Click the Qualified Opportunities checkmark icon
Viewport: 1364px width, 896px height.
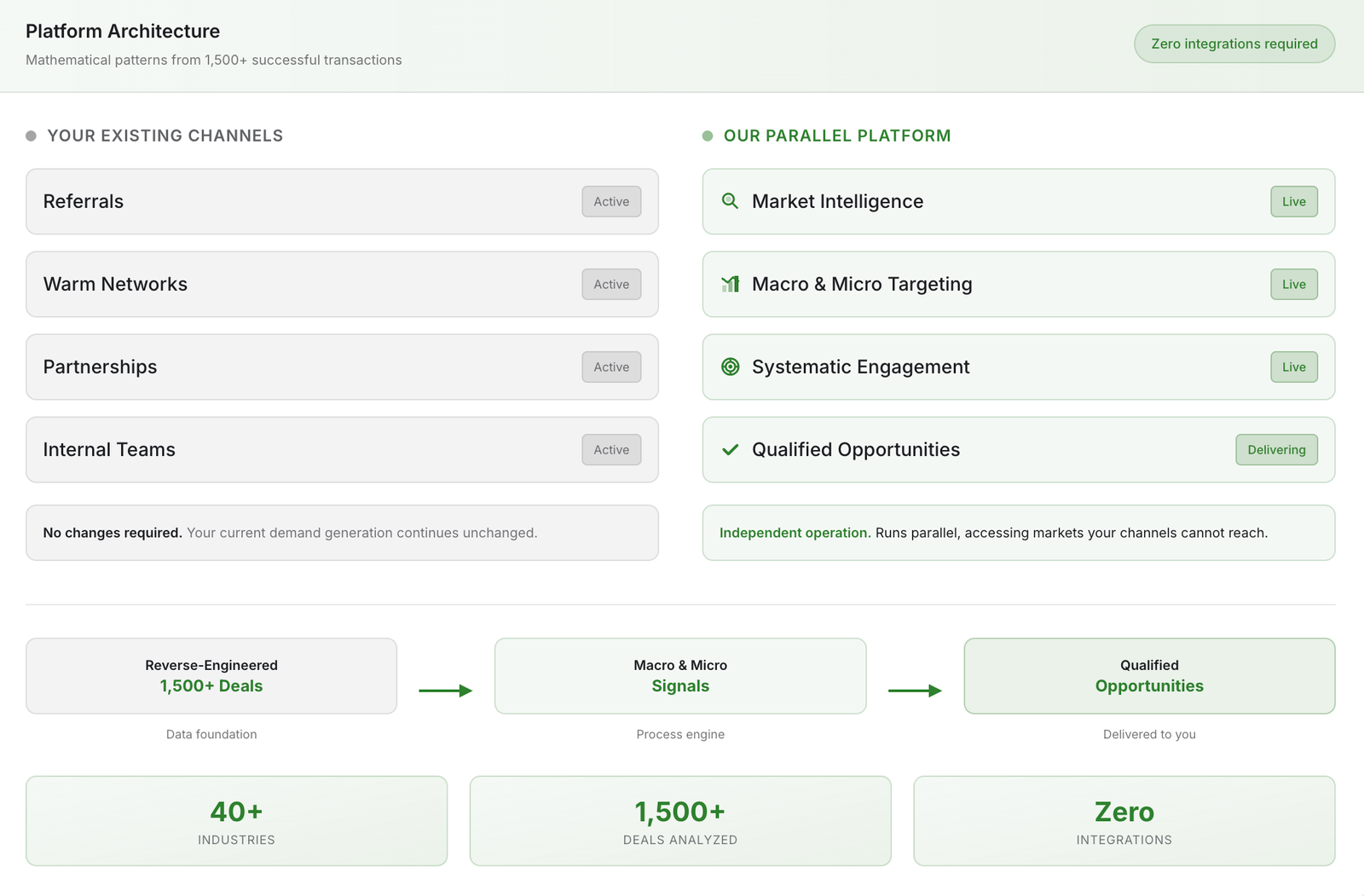click(x=730, y=449)
